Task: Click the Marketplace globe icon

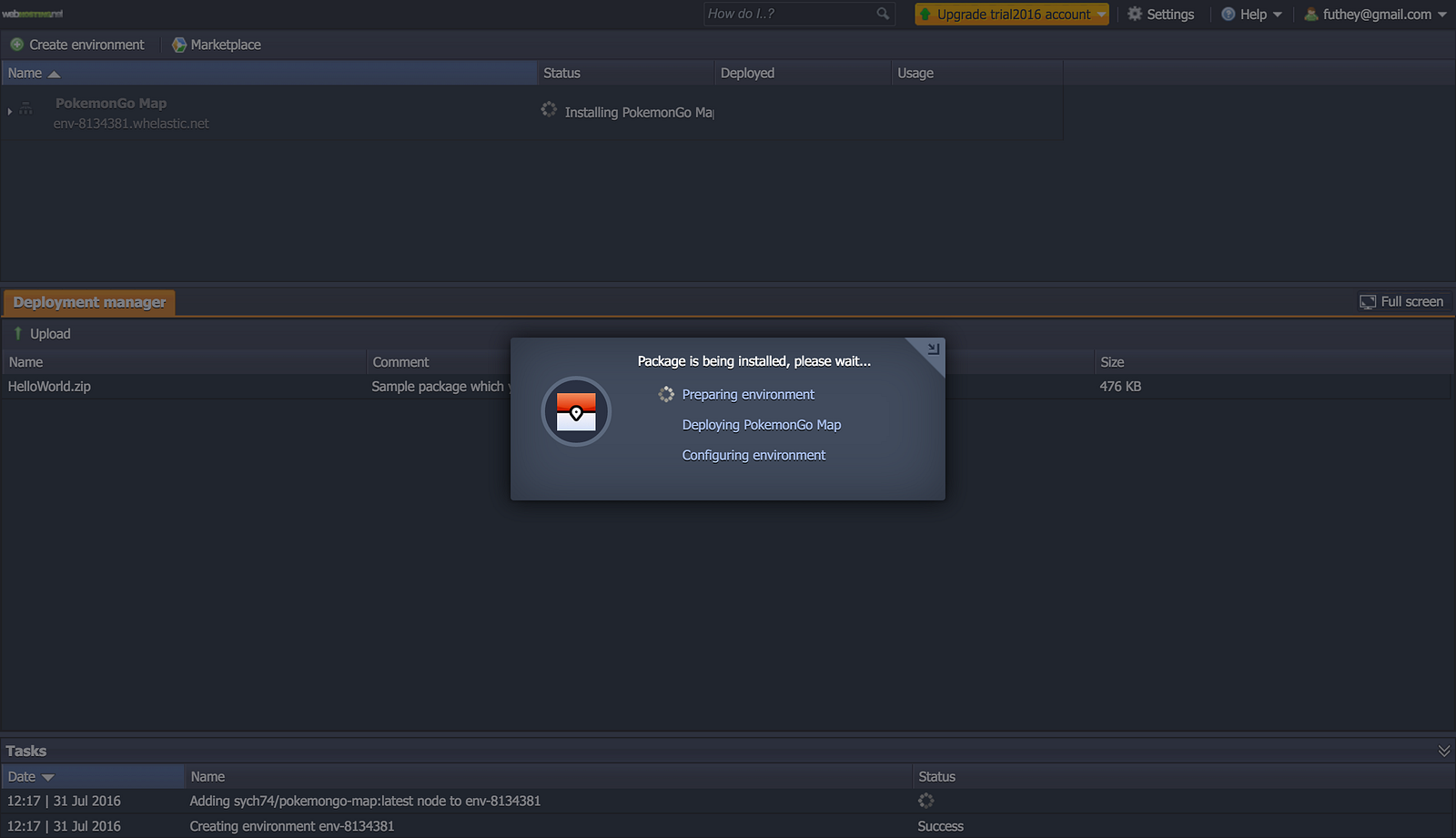Action: [179, 45]
